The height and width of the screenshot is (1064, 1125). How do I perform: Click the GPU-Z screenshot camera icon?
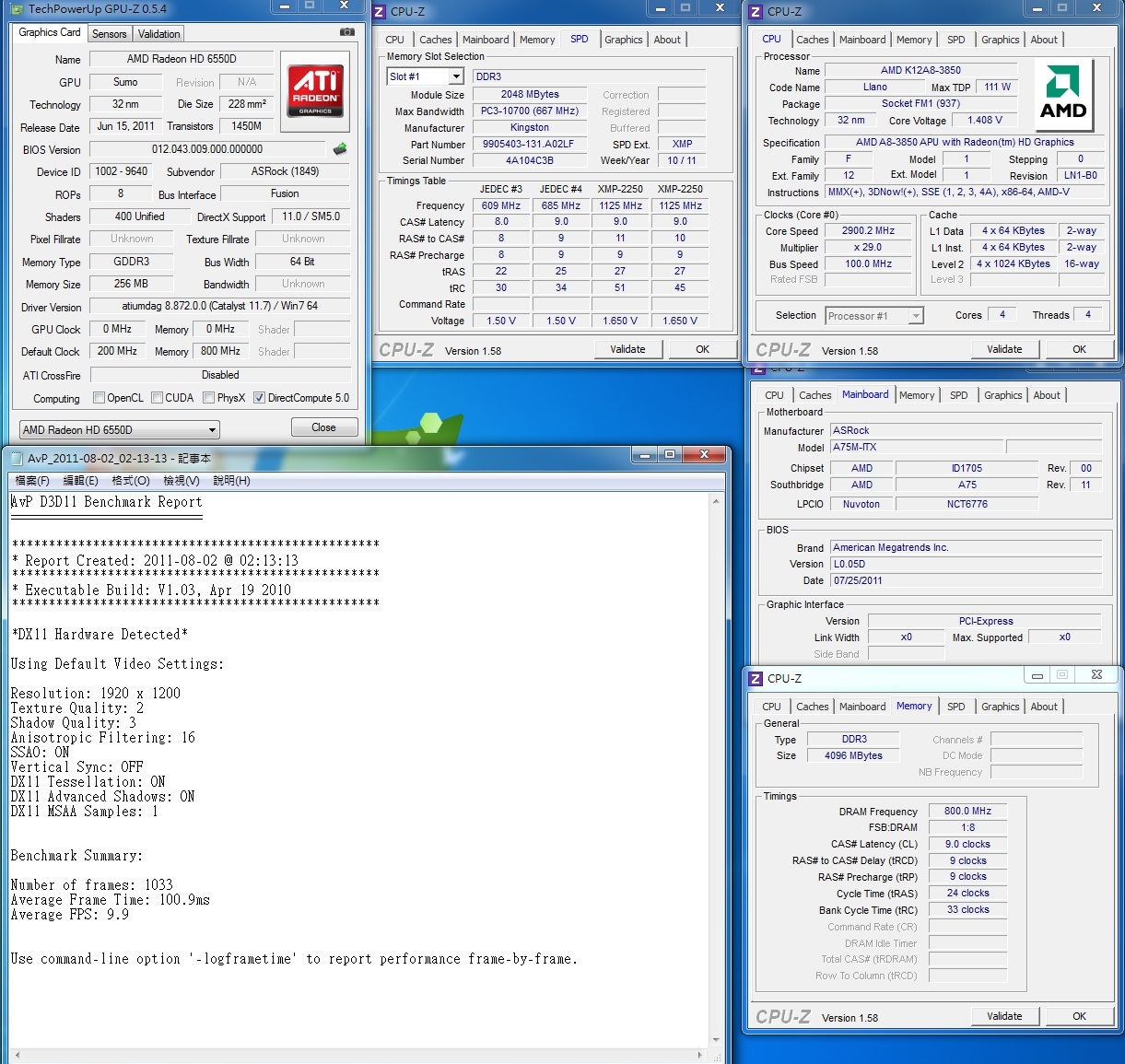(346, 32)
